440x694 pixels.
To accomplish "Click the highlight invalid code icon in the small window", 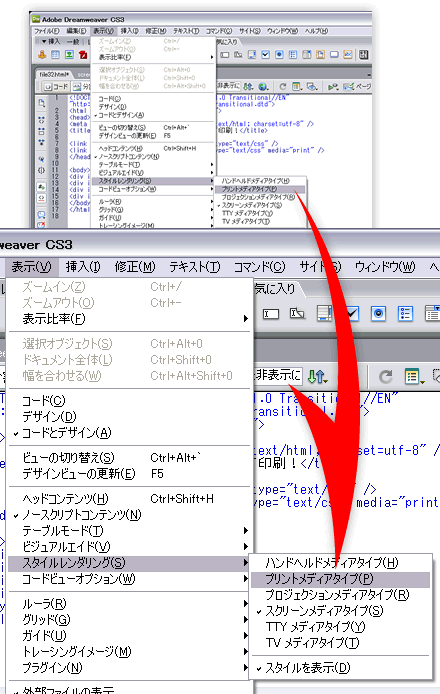I will tap(42, 198).
